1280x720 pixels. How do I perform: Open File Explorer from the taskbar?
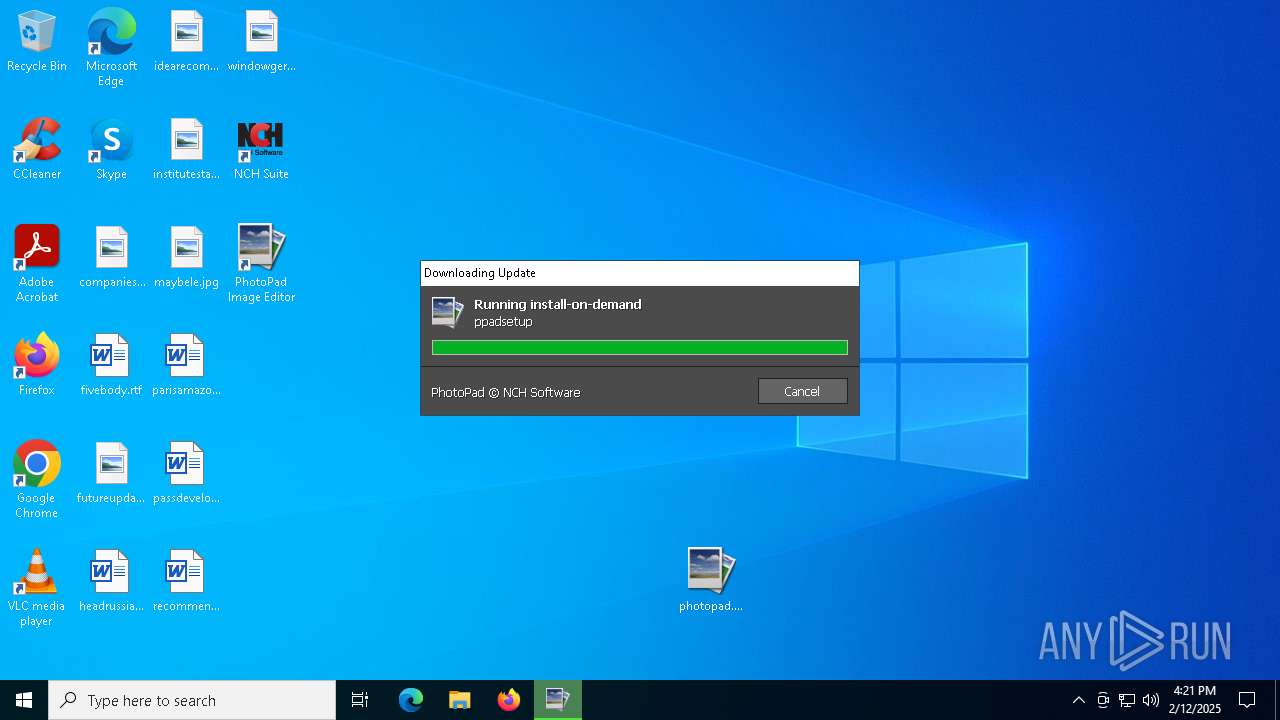point(460,700)
